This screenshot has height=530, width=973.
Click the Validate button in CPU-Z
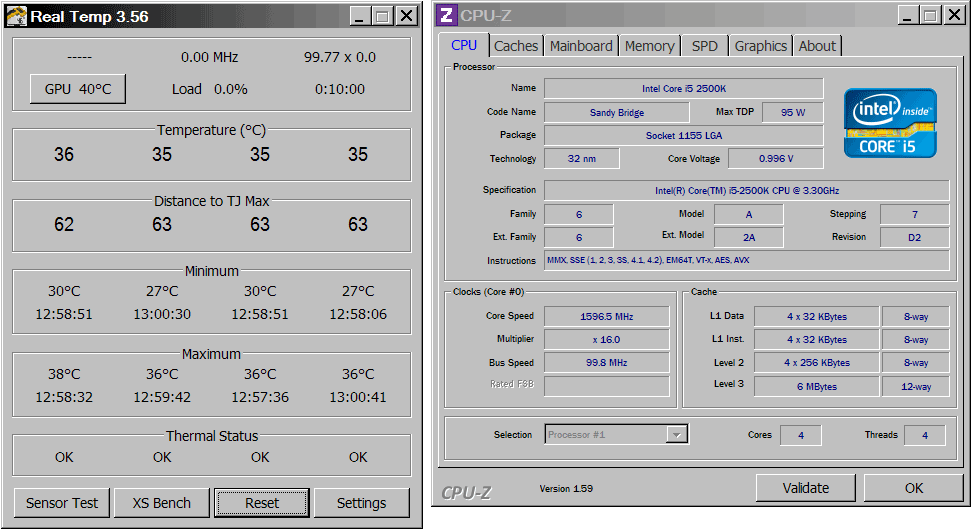click(x=806, y=488)
